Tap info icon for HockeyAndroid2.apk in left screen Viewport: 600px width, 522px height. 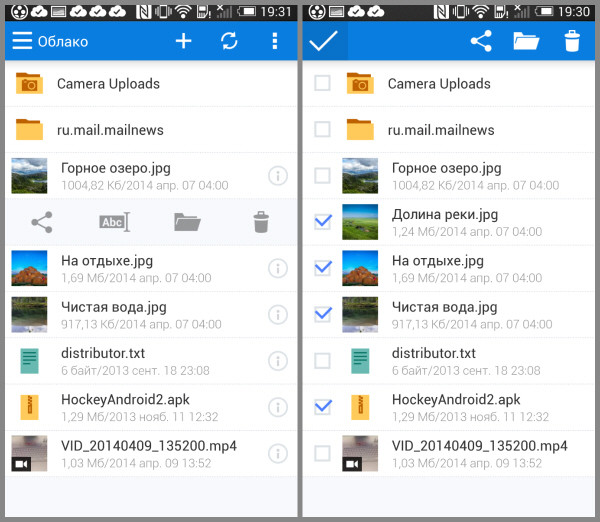pos(278,407)
